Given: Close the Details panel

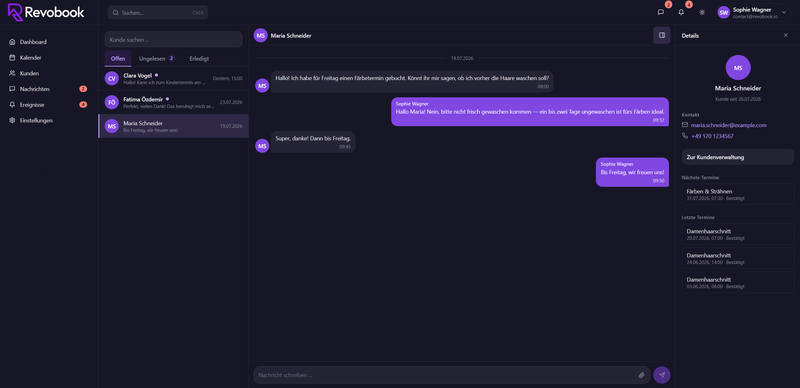Looking at the screenshot, I should tap(786, 35).
